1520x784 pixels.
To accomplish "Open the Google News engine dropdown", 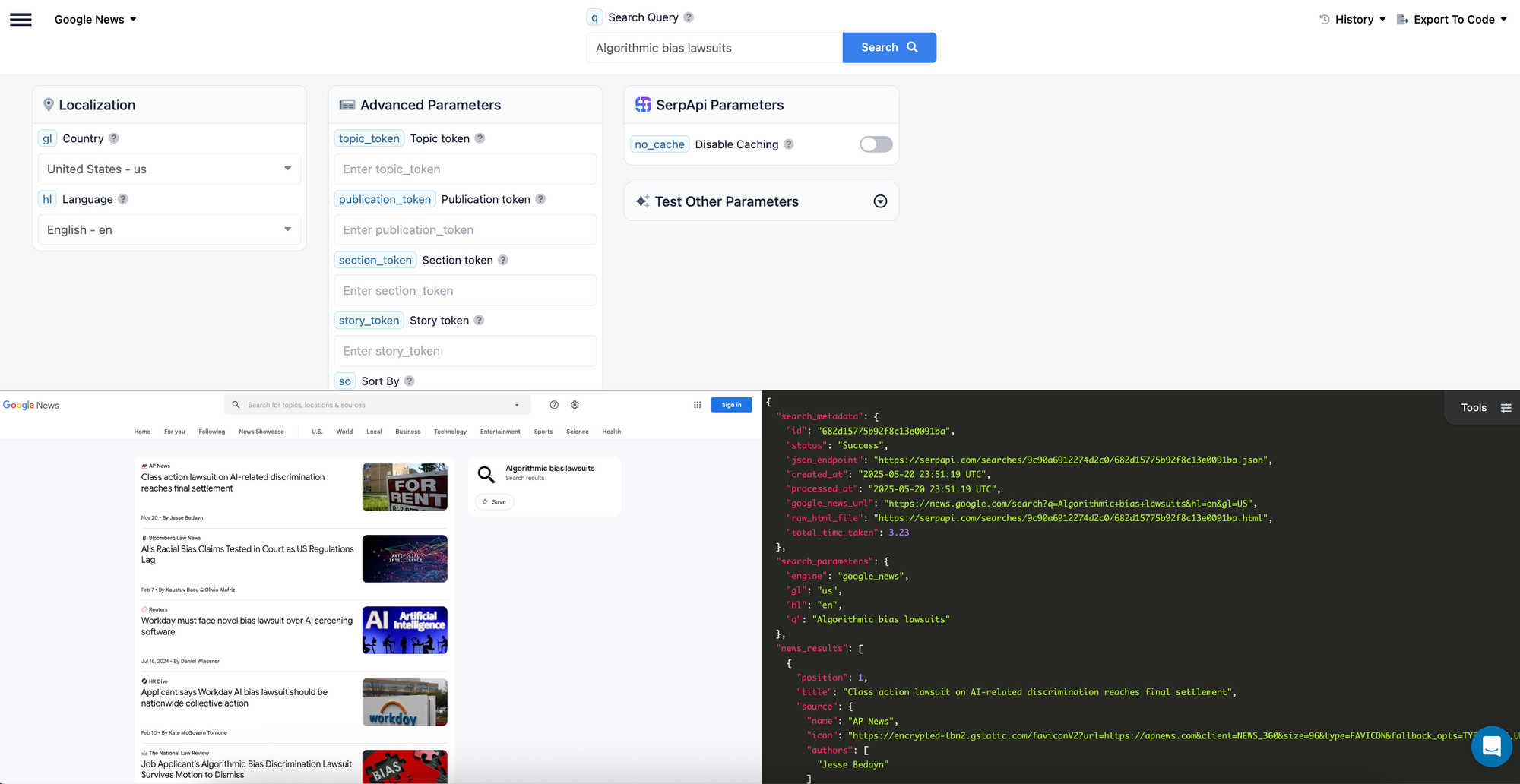I will point(96,20).
